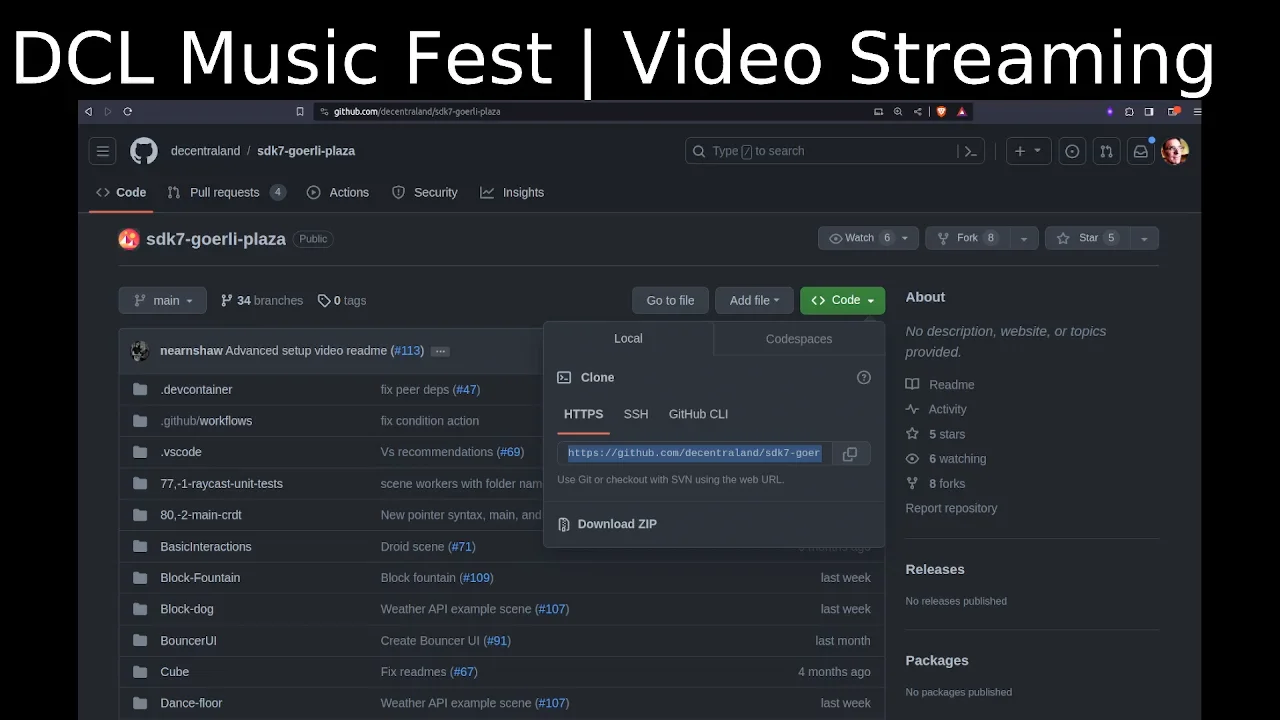
Task: Open the browser main menu
Action: pyautogui.click(x=1197, y=111)
